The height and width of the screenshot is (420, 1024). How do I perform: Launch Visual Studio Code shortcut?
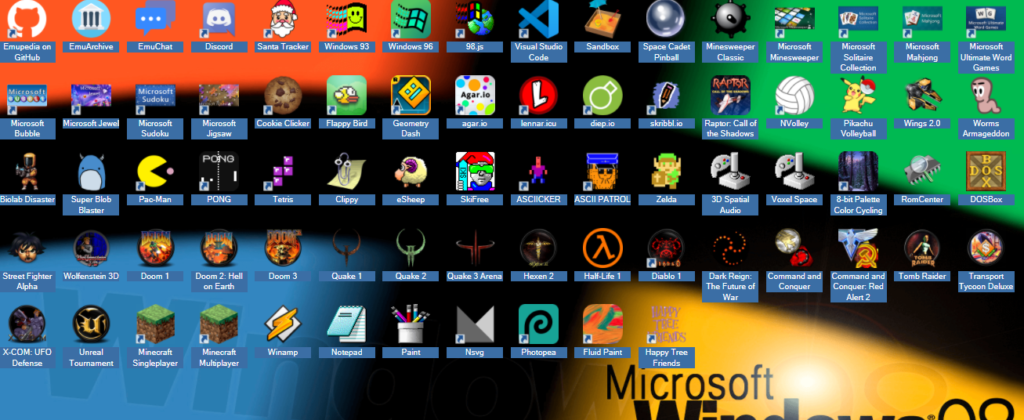[x=538, y=20]
